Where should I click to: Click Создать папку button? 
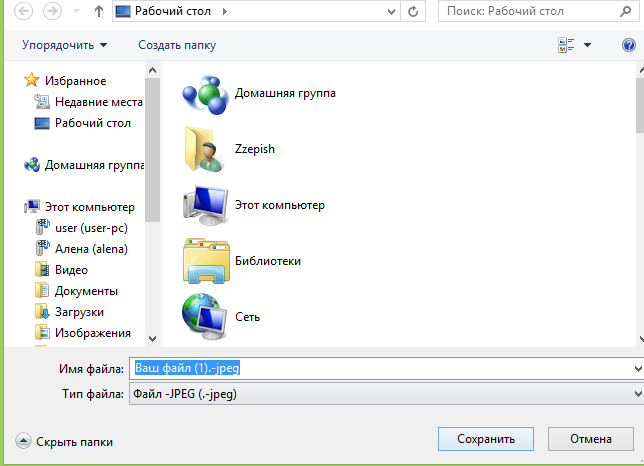pos(177,45)
